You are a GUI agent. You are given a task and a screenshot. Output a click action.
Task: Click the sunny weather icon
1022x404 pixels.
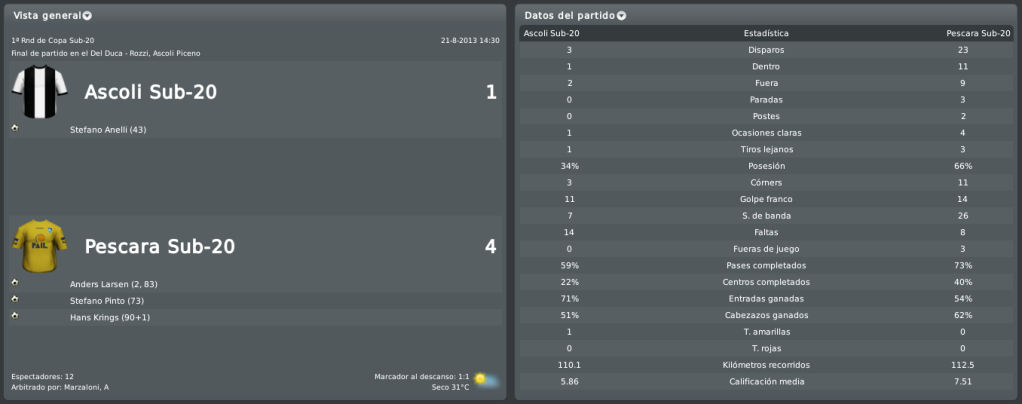point(486,381)
